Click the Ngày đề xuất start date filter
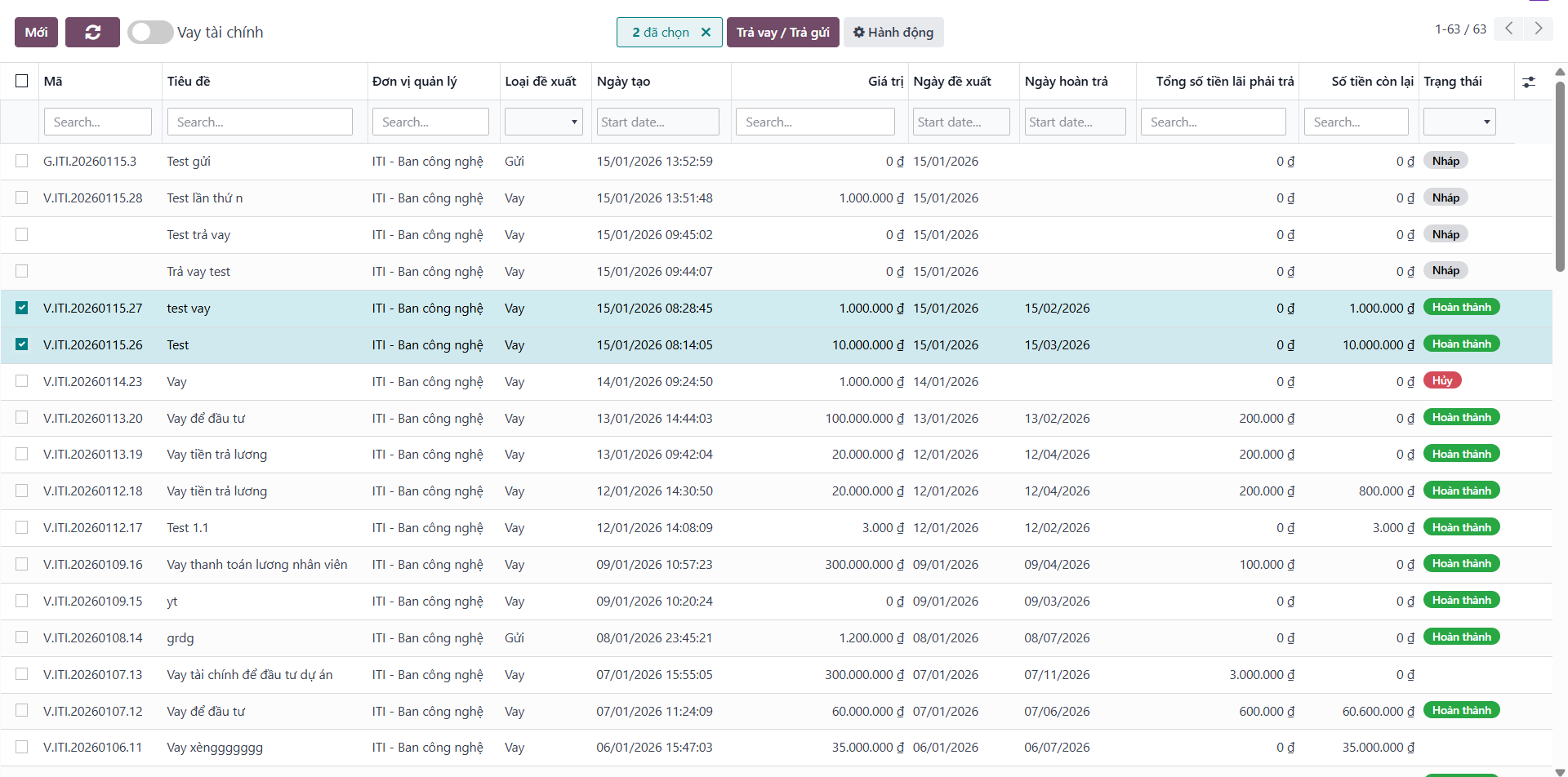The image size is (1568, 777). pos(961,122)
